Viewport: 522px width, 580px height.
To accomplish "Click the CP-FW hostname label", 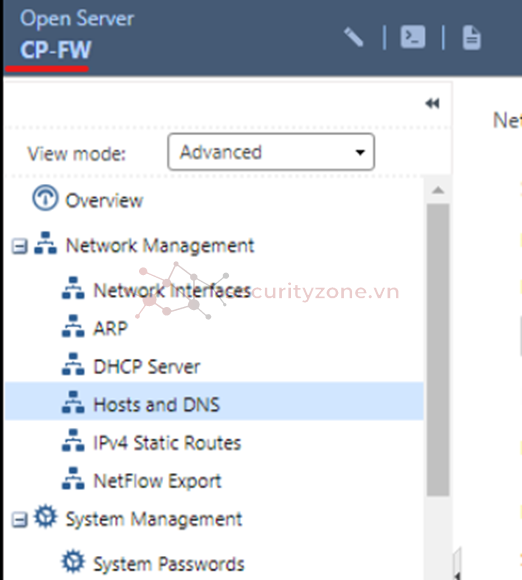I will (55, 50).
